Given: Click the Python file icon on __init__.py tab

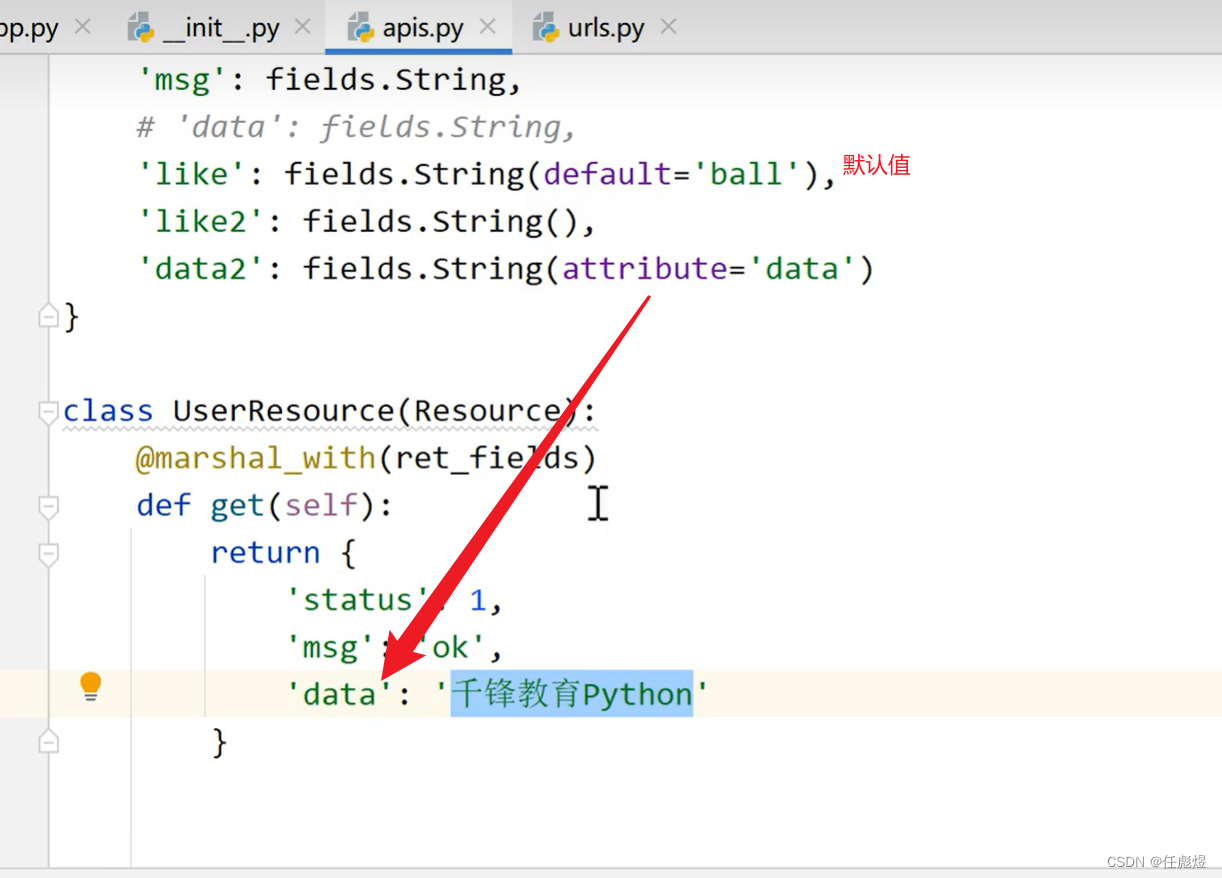Looking at the screenshot, I should [x=141, y=28].
